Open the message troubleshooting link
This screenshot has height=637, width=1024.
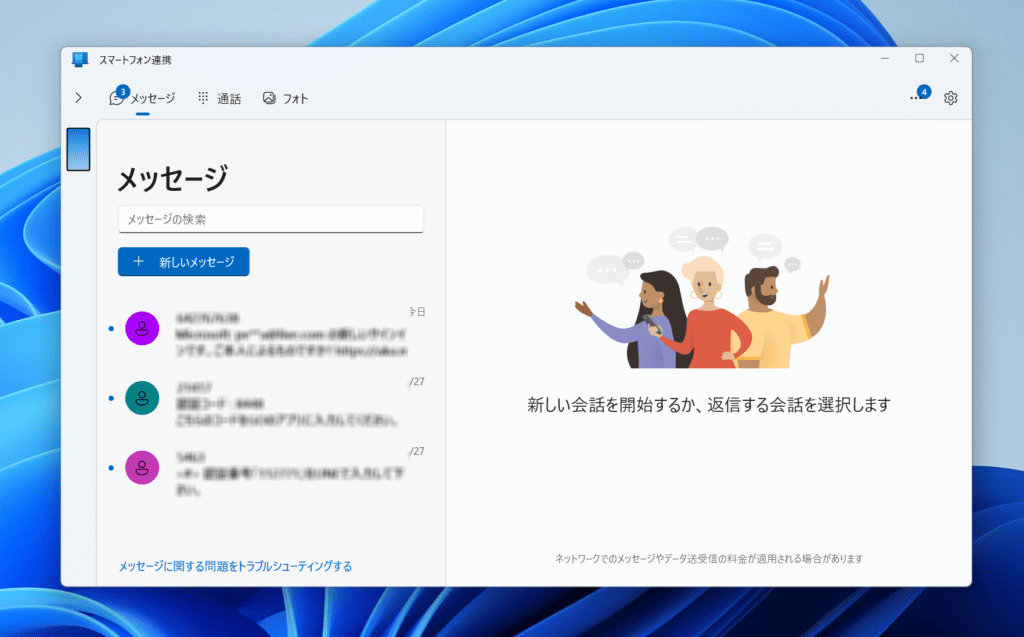(235, 565)
